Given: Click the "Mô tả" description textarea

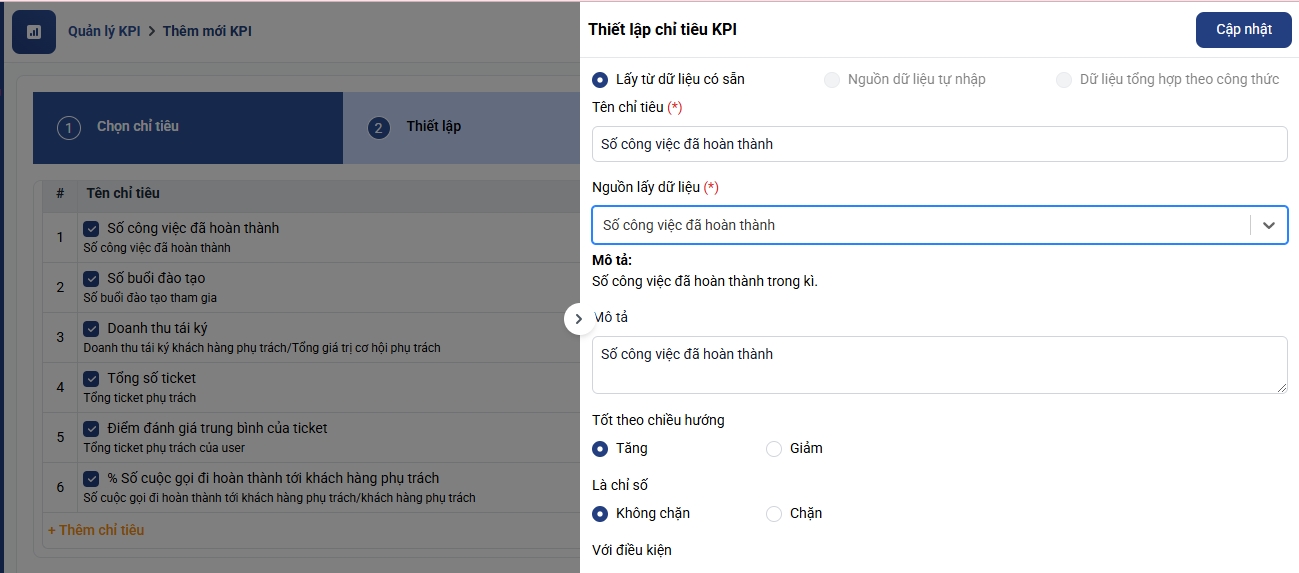Looking at the screenshot, I should (x=939, y=364).
